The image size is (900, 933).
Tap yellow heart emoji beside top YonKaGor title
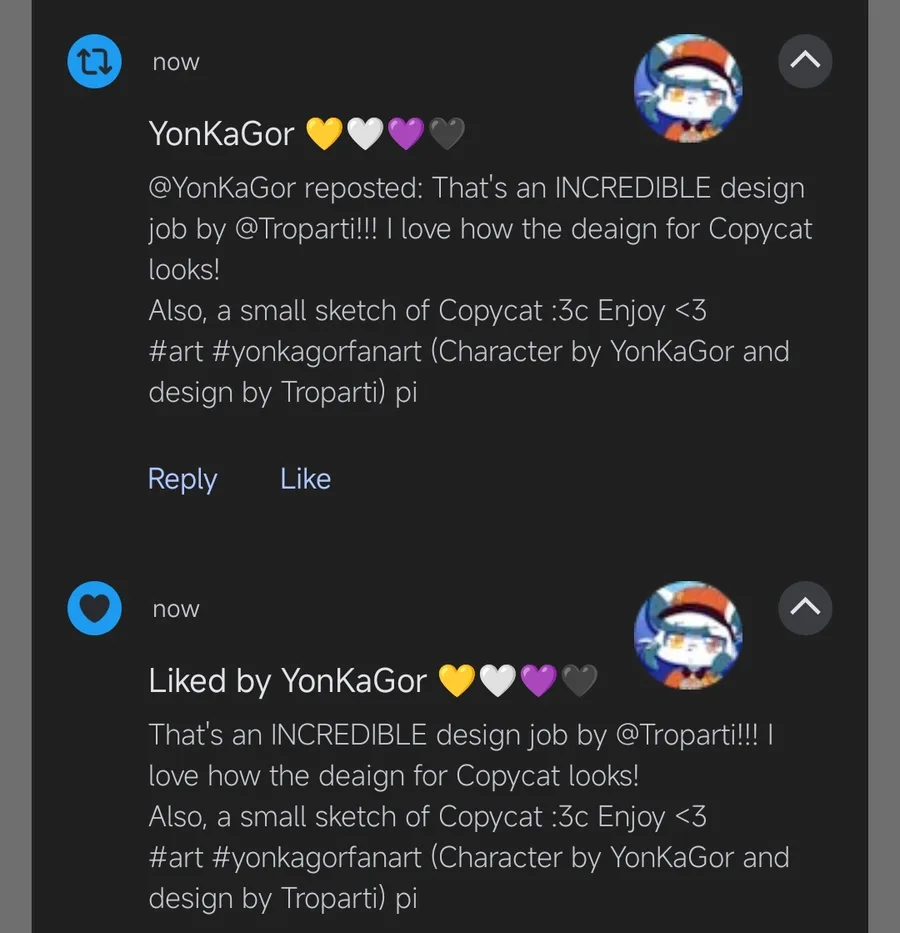click(x=324, y=133)
